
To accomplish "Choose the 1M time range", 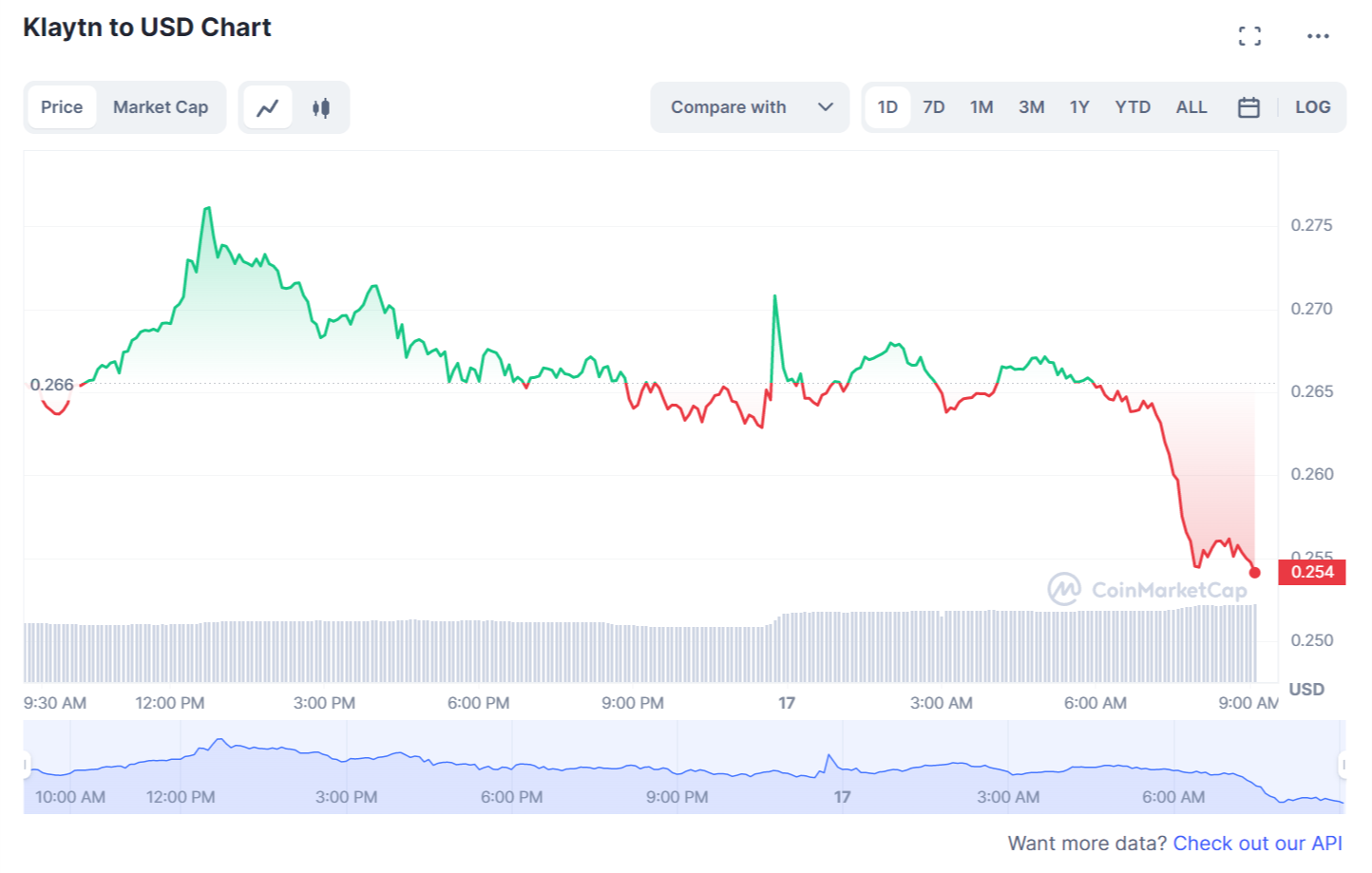I will click(981, 107).
